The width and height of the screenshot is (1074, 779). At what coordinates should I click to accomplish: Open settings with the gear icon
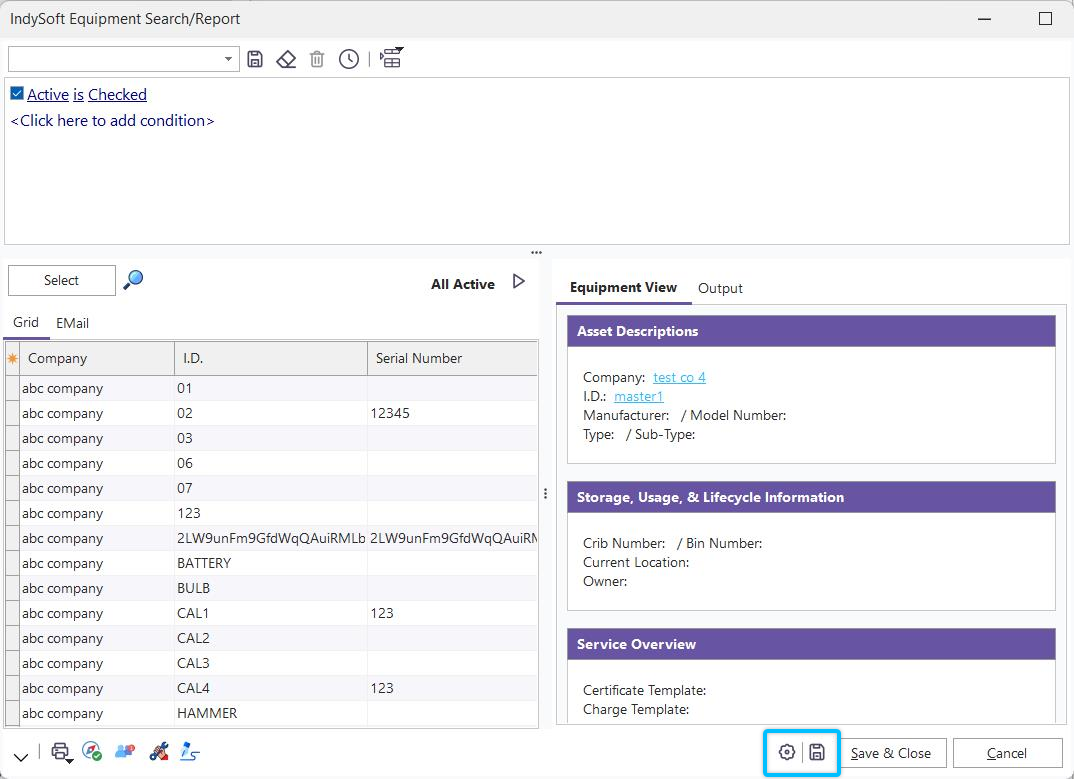pyautogui.click(x=787, y=752)
